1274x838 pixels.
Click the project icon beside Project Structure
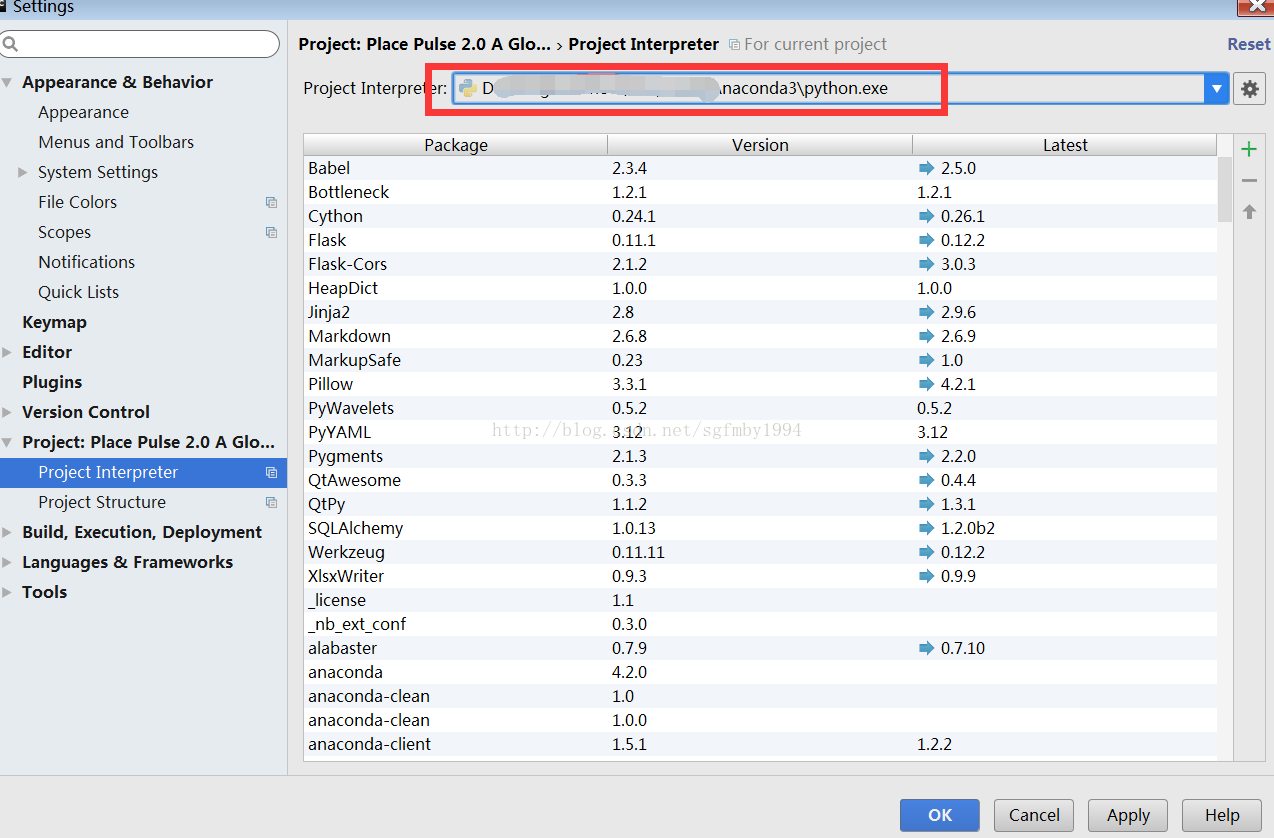(271, 502)
